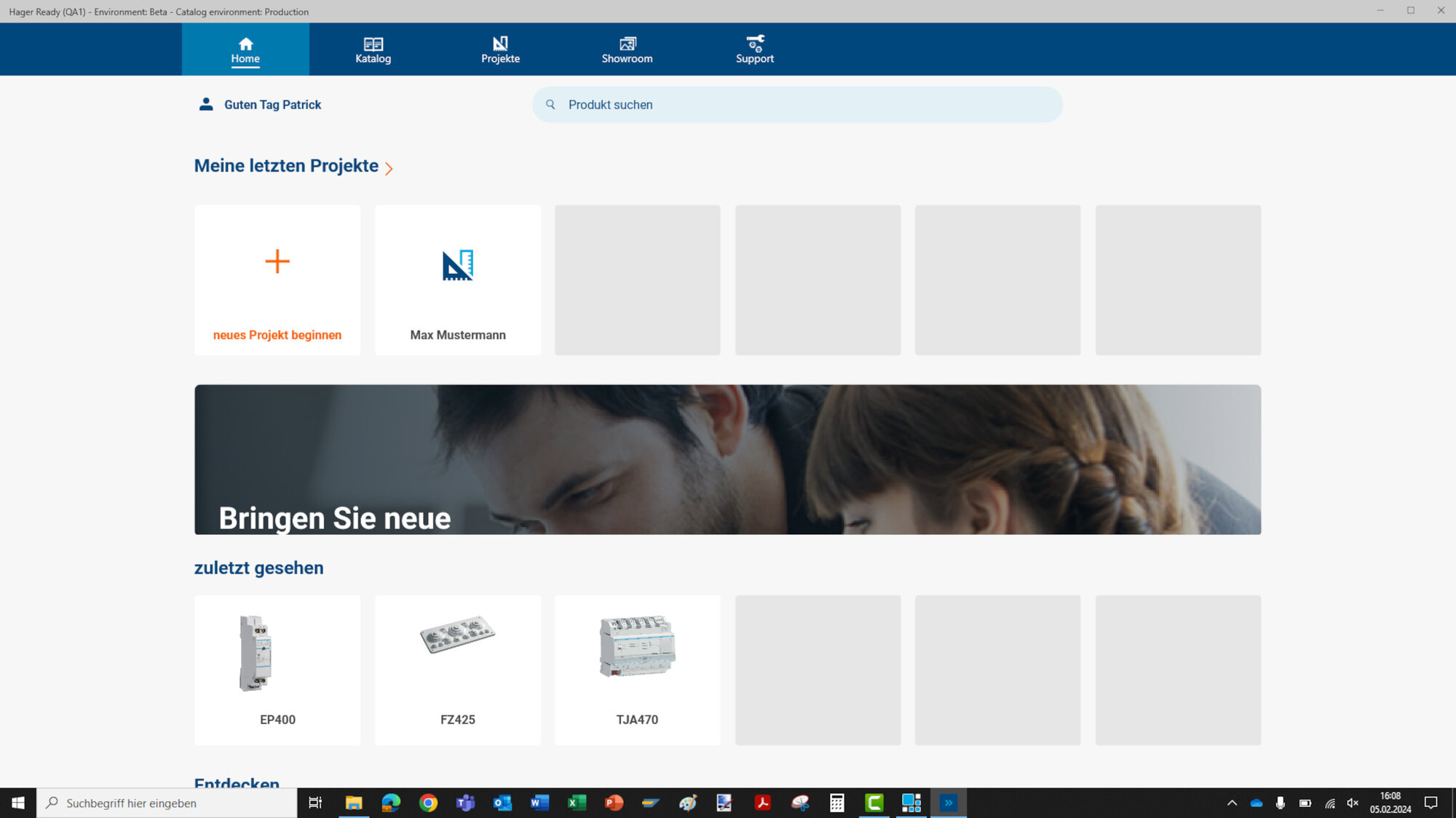Go to the Showroom tab
1456x818 pixels.
[x=627, y=49]
